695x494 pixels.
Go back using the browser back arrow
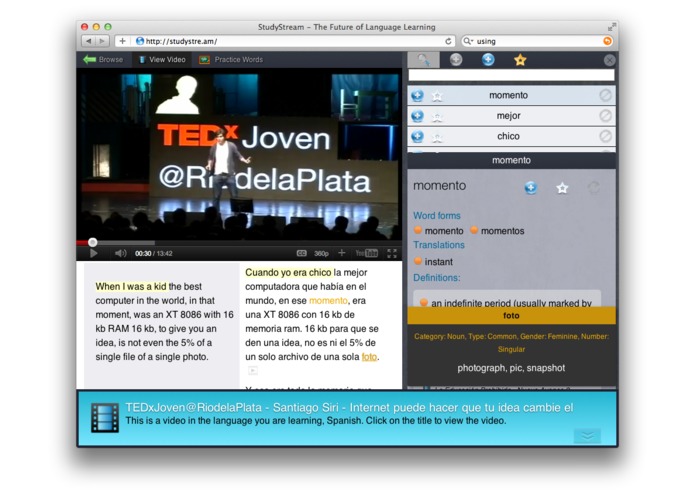click(89, 41)
